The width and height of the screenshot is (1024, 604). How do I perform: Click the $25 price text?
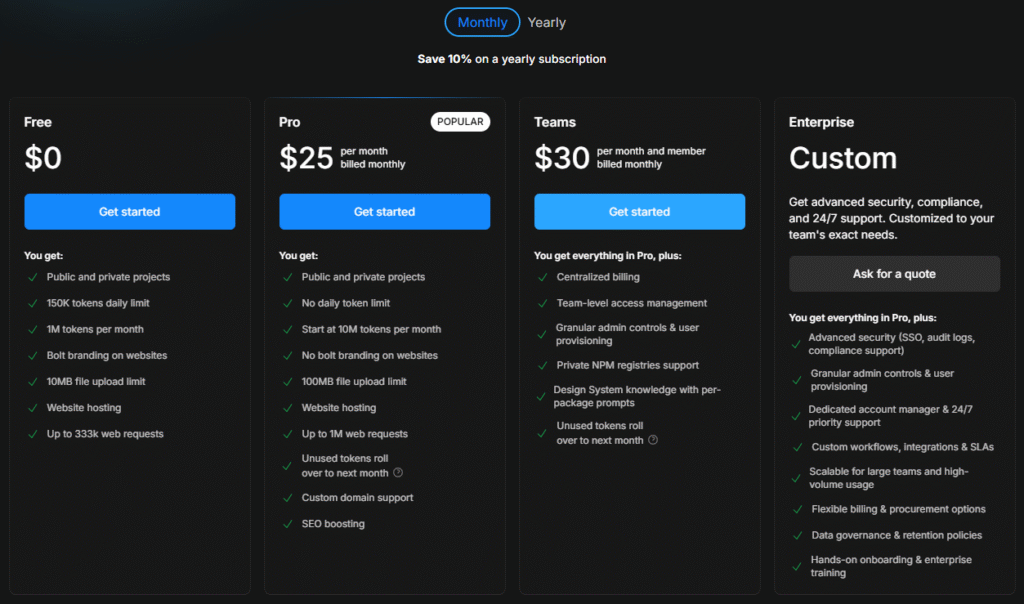[306, 158]
